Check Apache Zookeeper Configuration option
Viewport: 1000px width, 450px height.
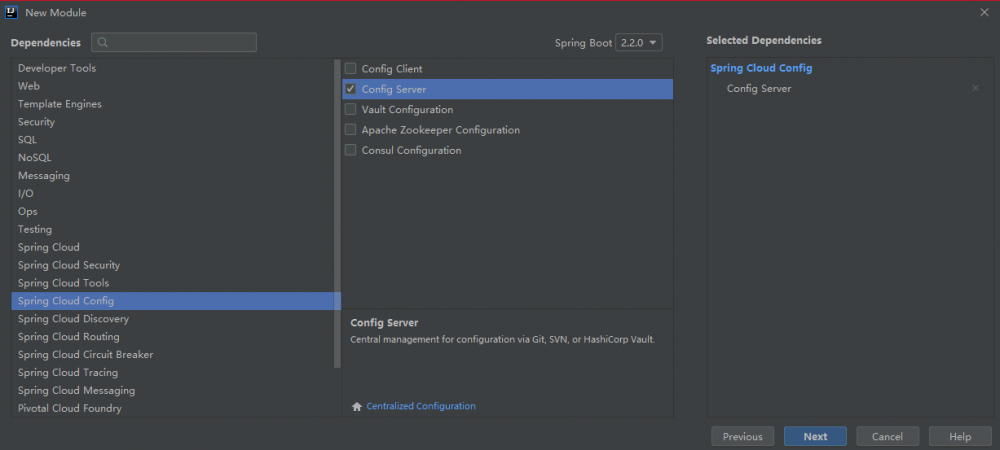click(350, 130)
